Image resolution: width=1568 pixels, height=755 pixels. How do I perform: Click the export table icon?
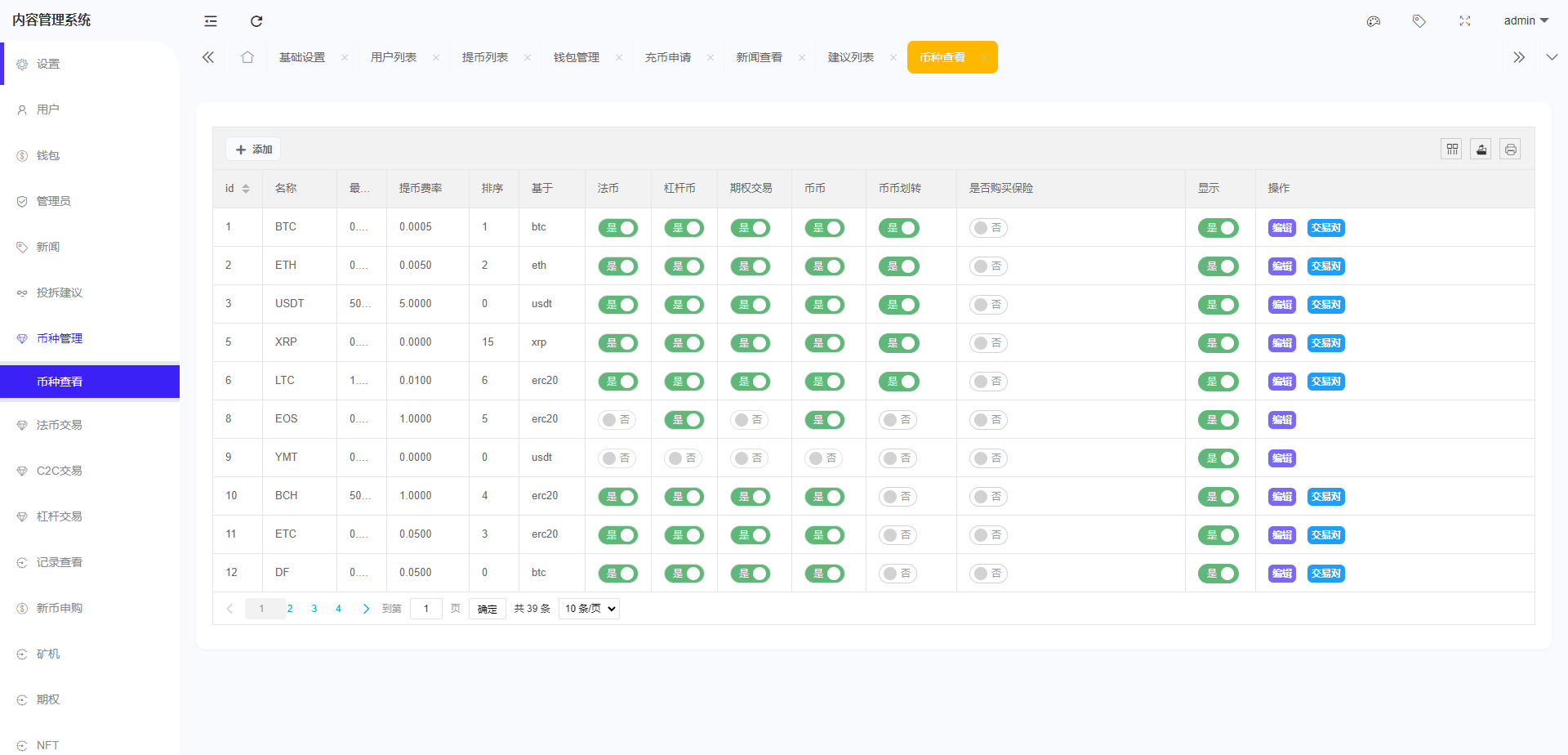(1481, 150)
